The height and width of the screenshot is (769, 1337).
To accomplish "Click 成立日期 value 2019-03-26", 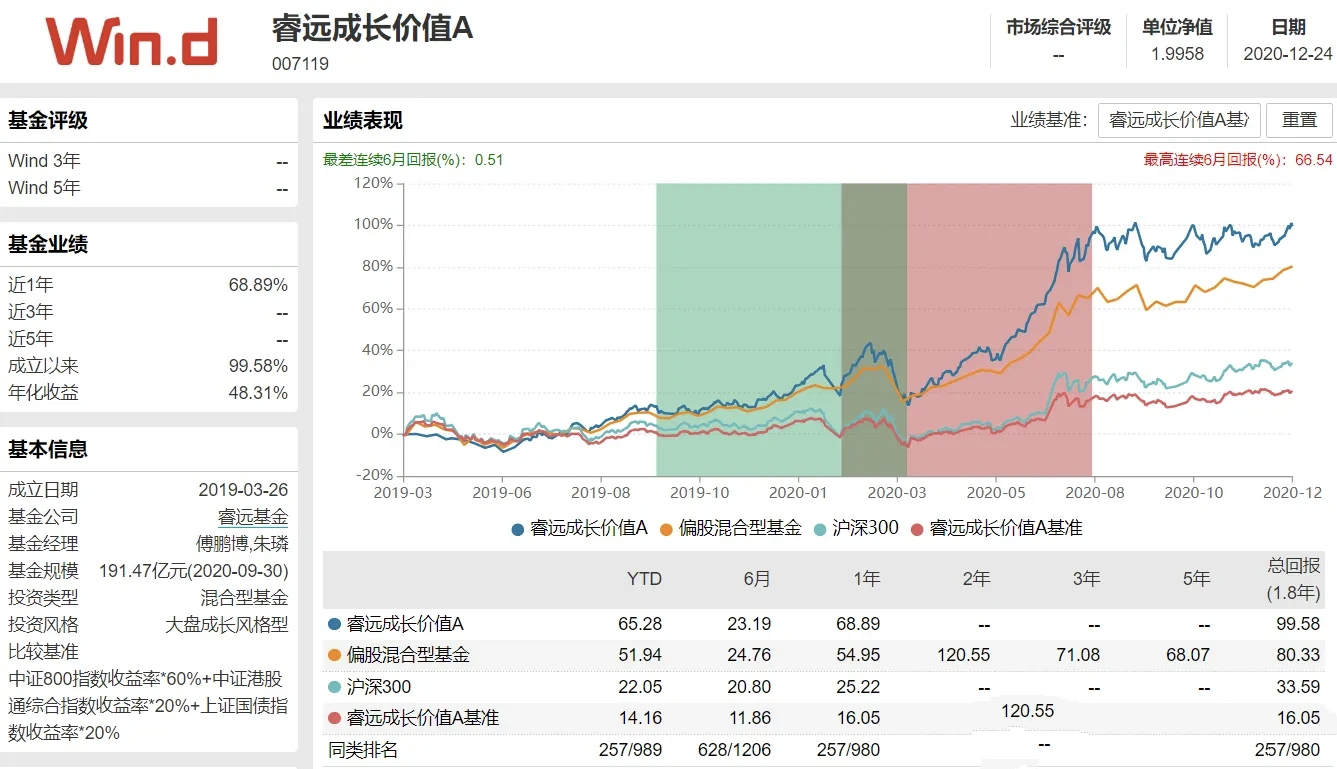I will point(243,490).
